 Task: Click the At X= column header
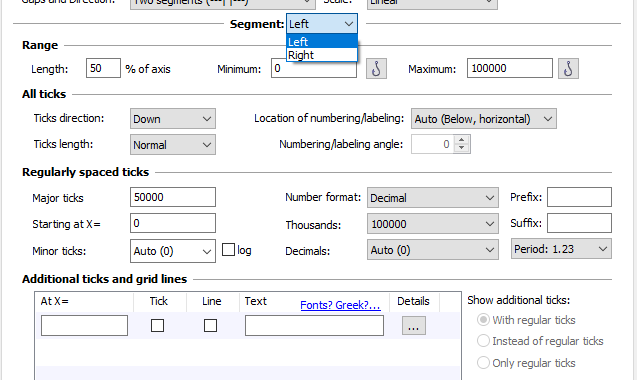[55, 301]
